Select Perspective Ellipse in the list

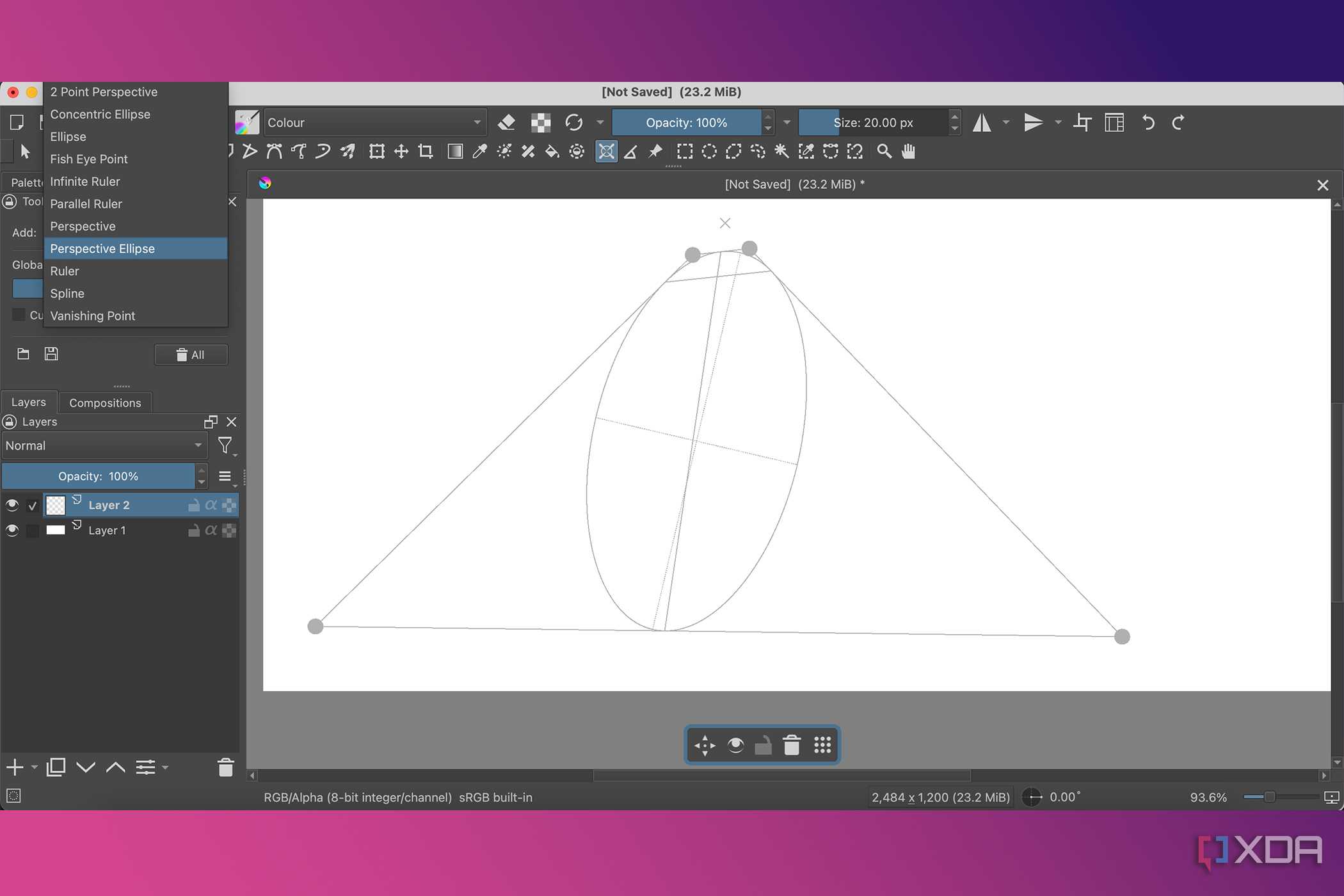coord(136,248)
